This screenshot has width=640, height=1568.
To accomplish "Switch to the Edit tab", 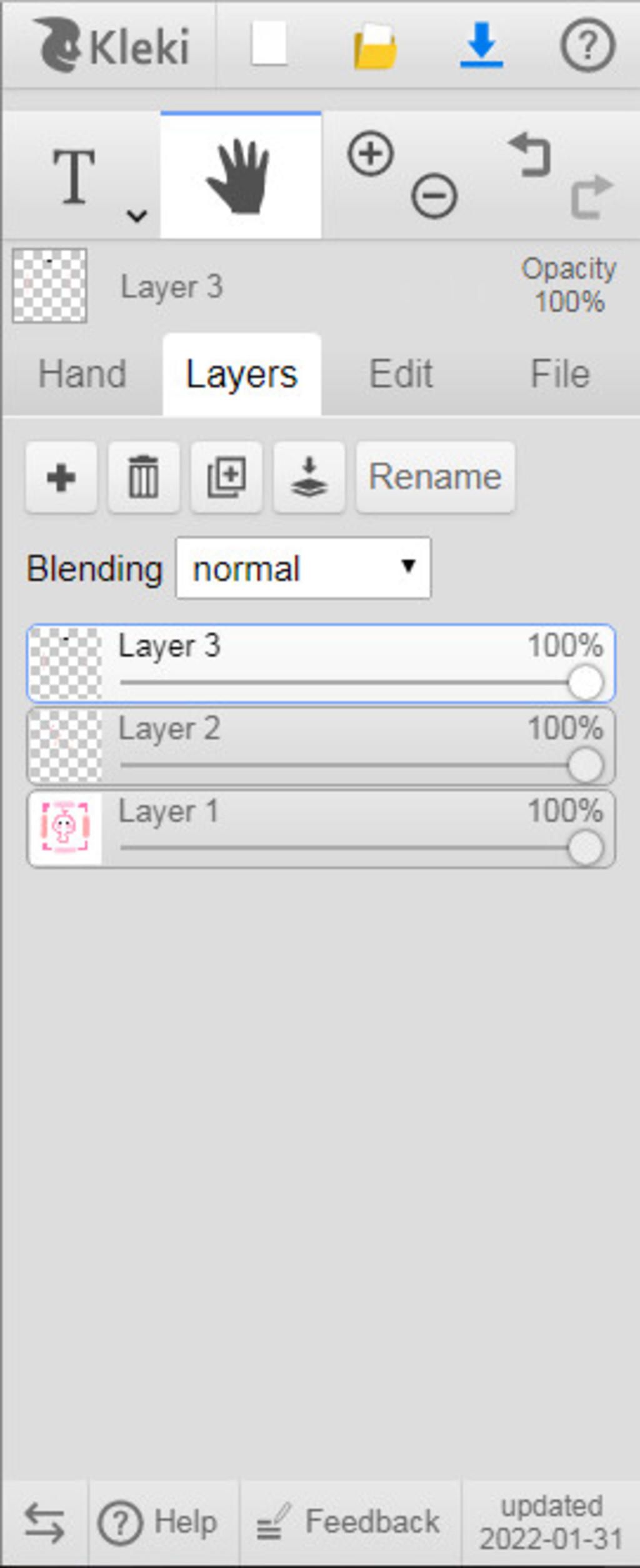I will point(401,374).
